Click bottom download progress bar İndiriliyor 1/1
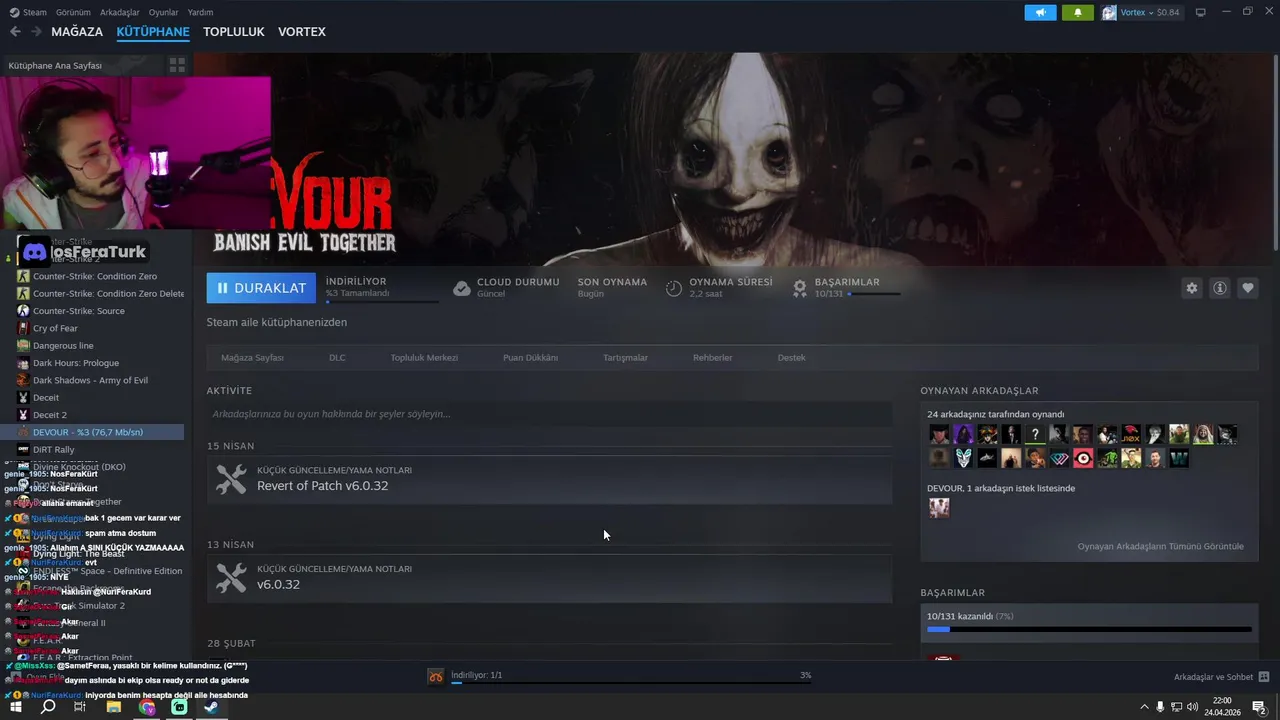 631,683
